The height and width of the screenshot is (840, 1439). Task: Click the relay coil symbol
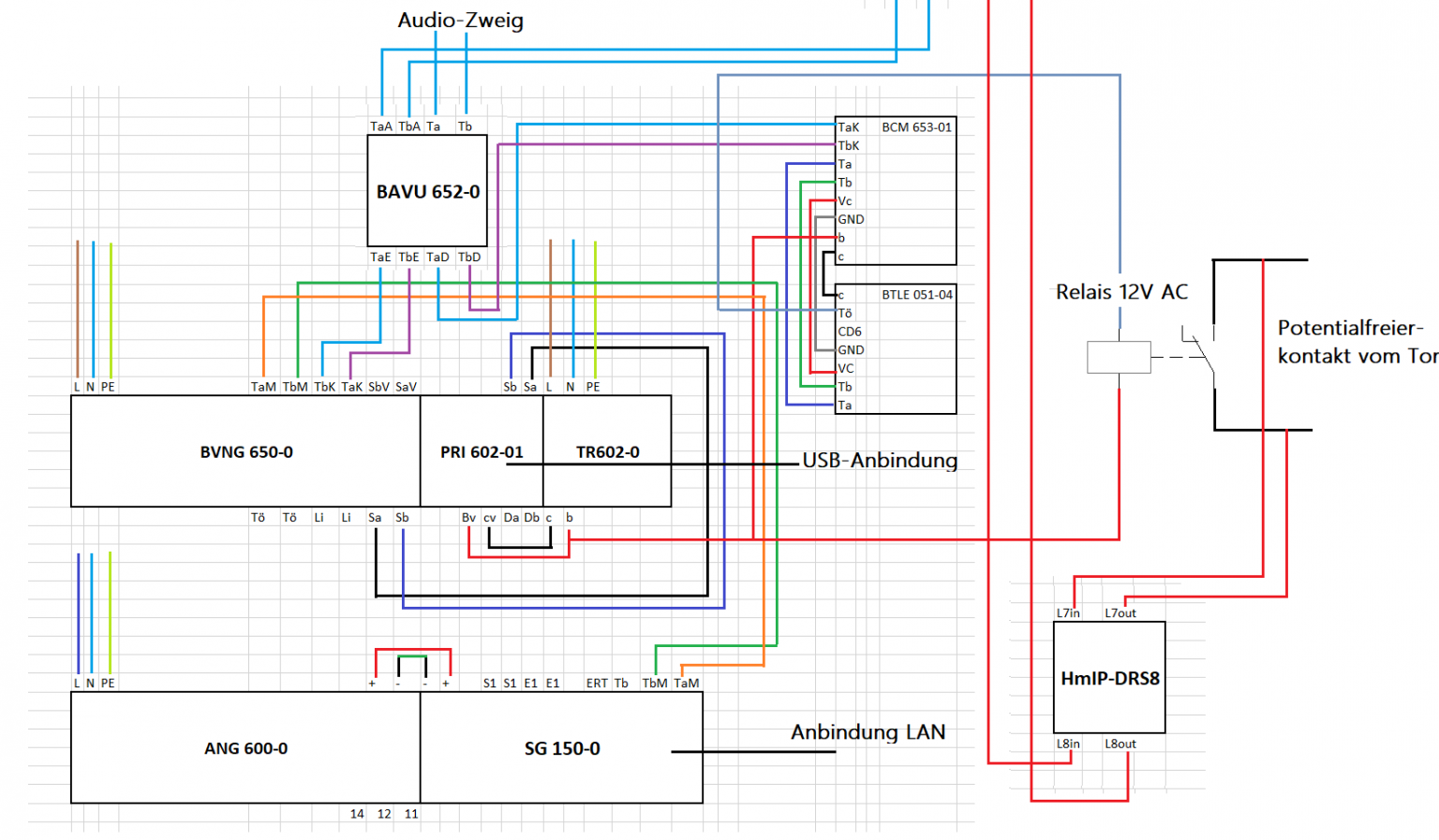(x=1119, y=358)
